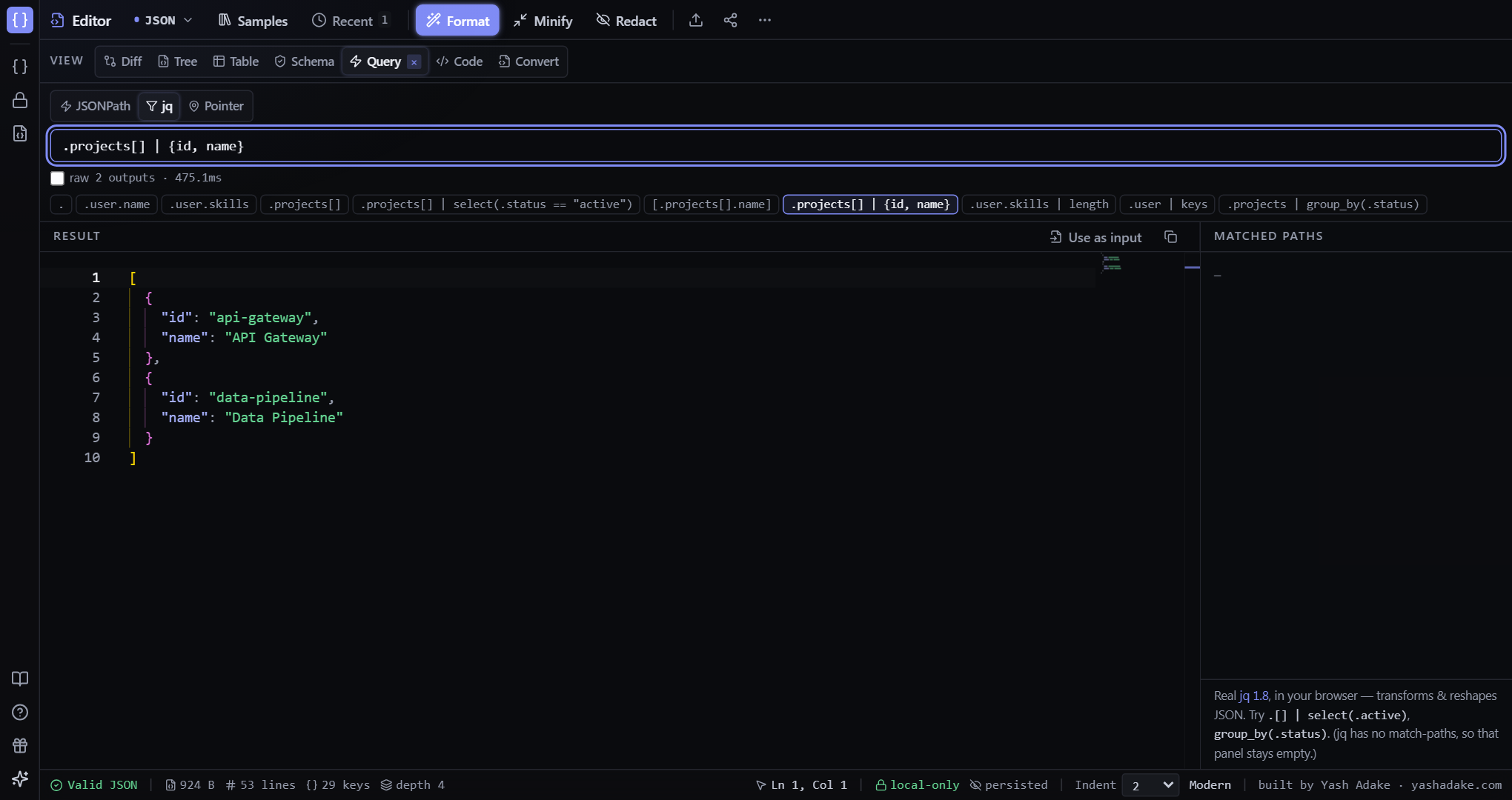The height and width of the screenshot is (800, 1512).
Task: Switch to the Table view
Action: click(x=236, y=61)
